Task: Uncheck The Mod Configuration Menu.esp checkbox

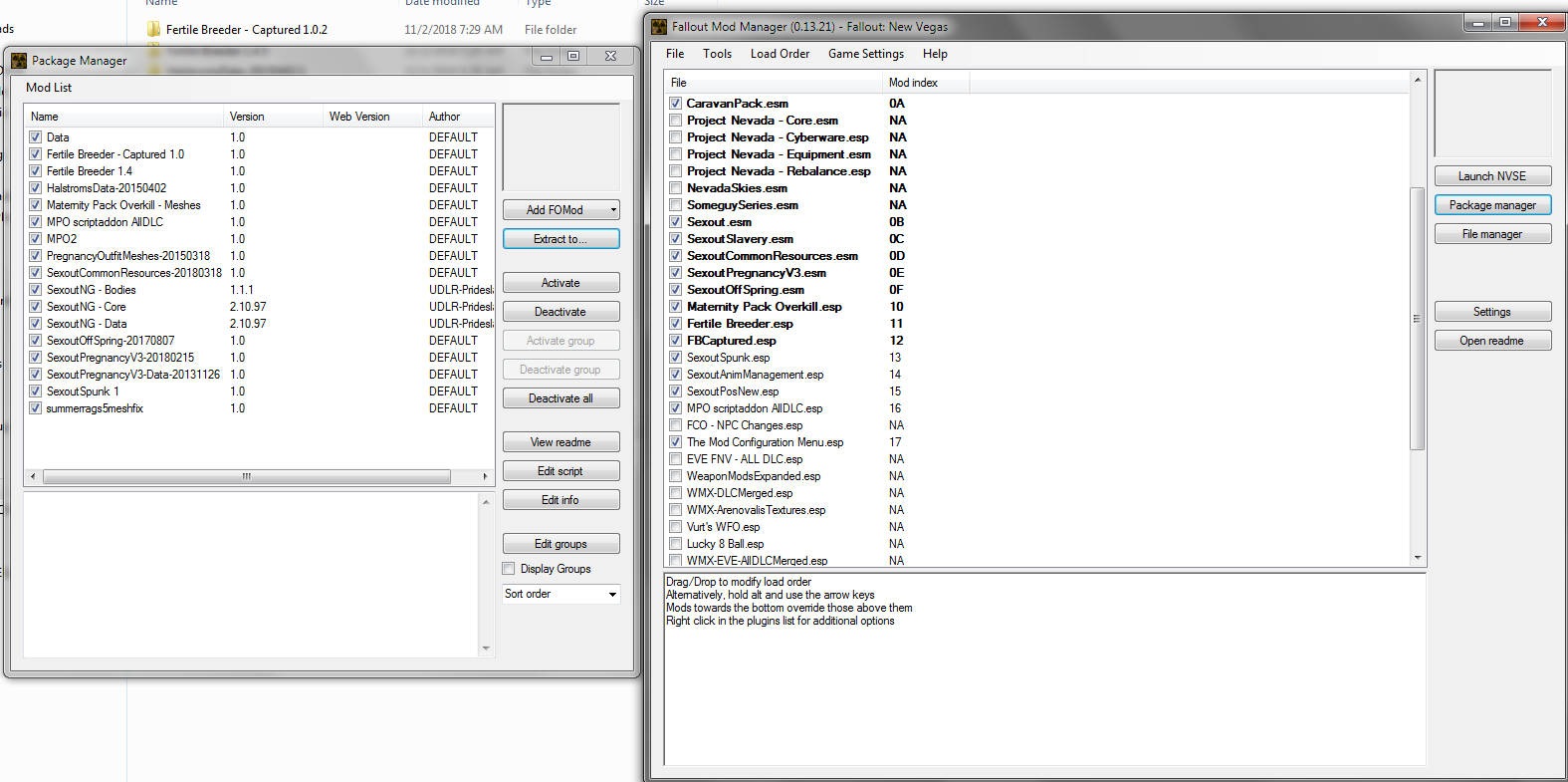Action: coord(675,442)
